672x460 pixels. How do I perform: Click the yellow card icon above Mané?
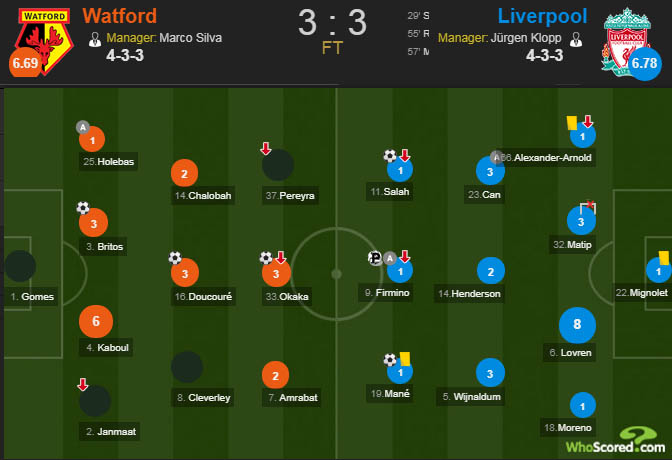pyautogui.click(x=405, y=358)
